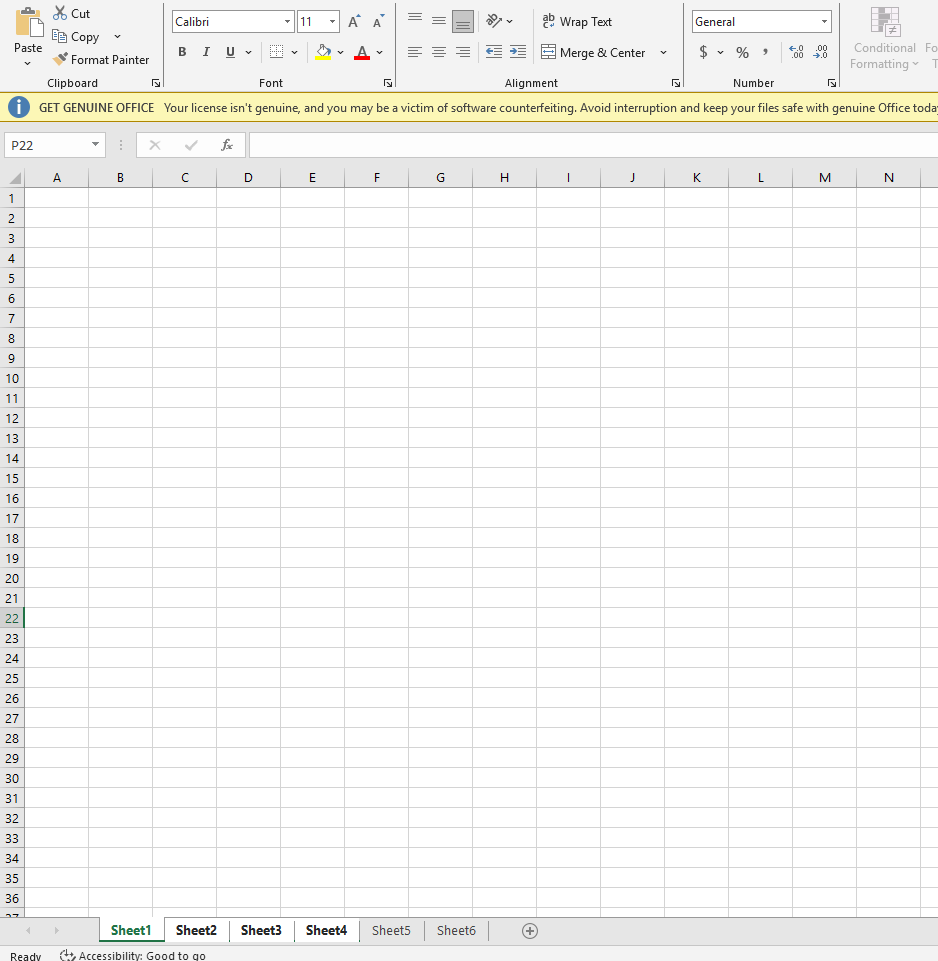This screenshot has width=938, height=961.
Task: Click the Percent Style icon
Action: tap(742, 52)
